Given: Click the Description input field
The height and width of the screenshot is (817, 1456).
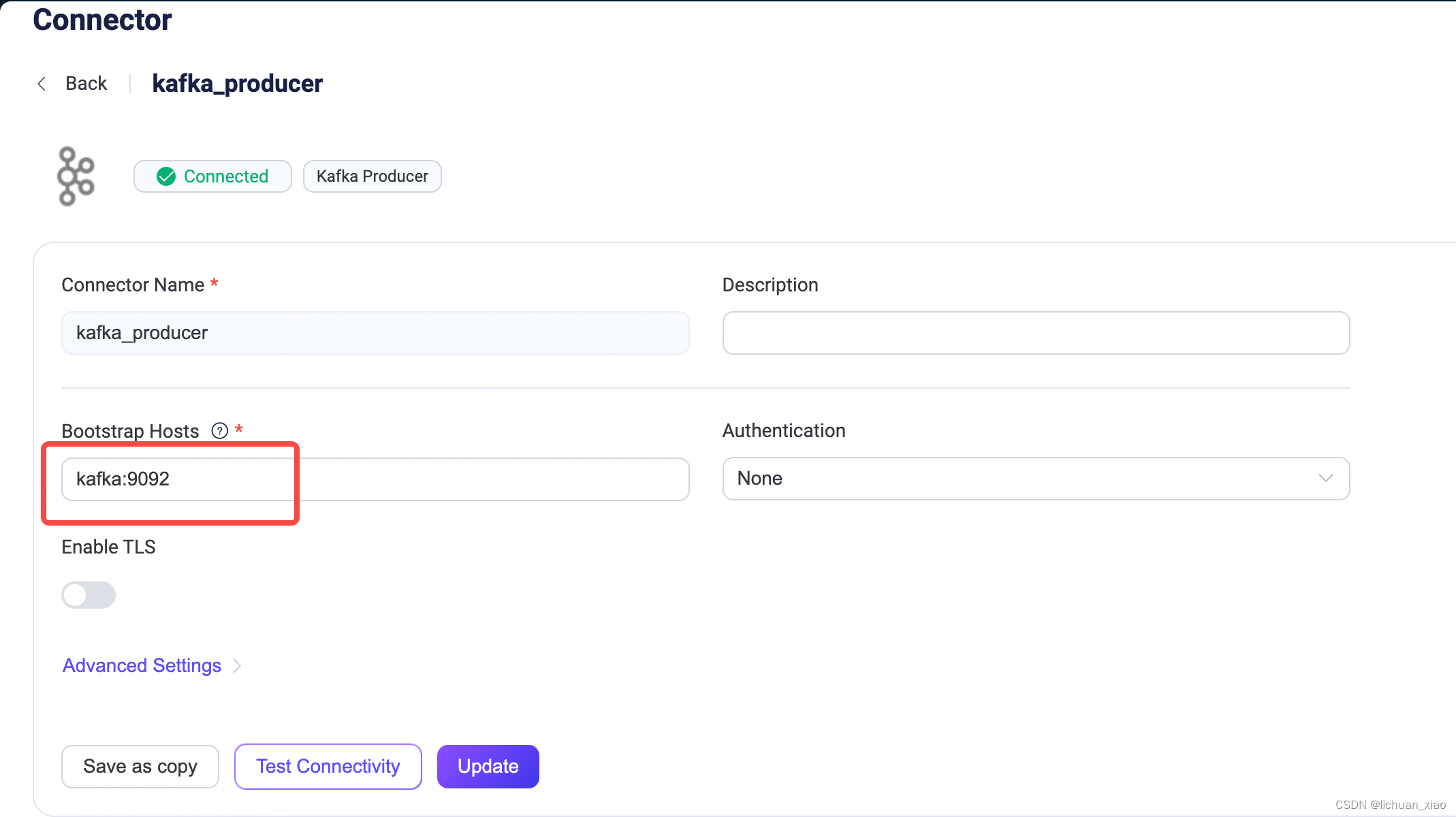Looking at the screenshot, I should click(1035, 333).
